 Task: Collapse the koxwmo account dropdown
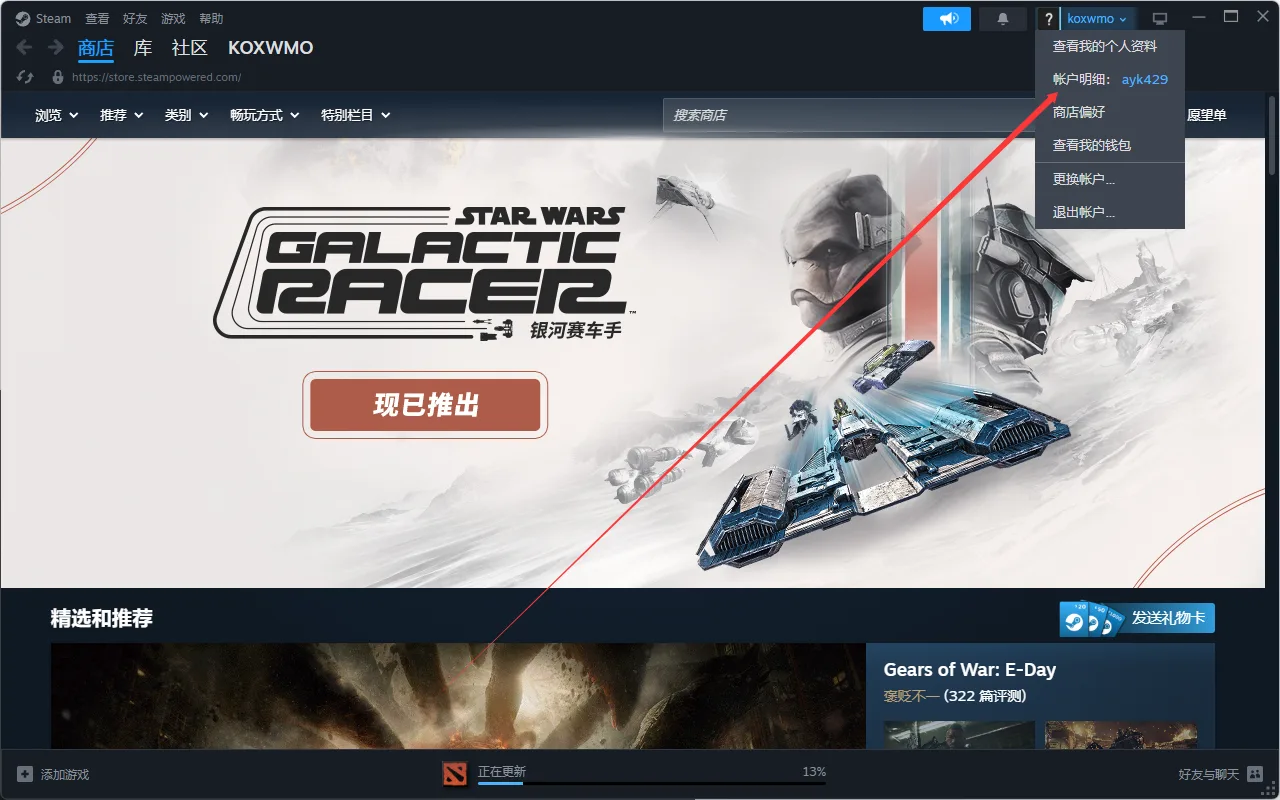1097,19
